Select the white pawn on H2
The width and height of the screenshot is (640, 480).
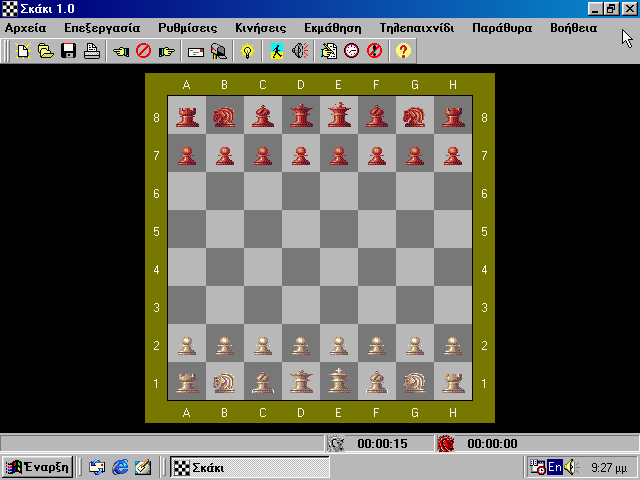tap(453, 345)
